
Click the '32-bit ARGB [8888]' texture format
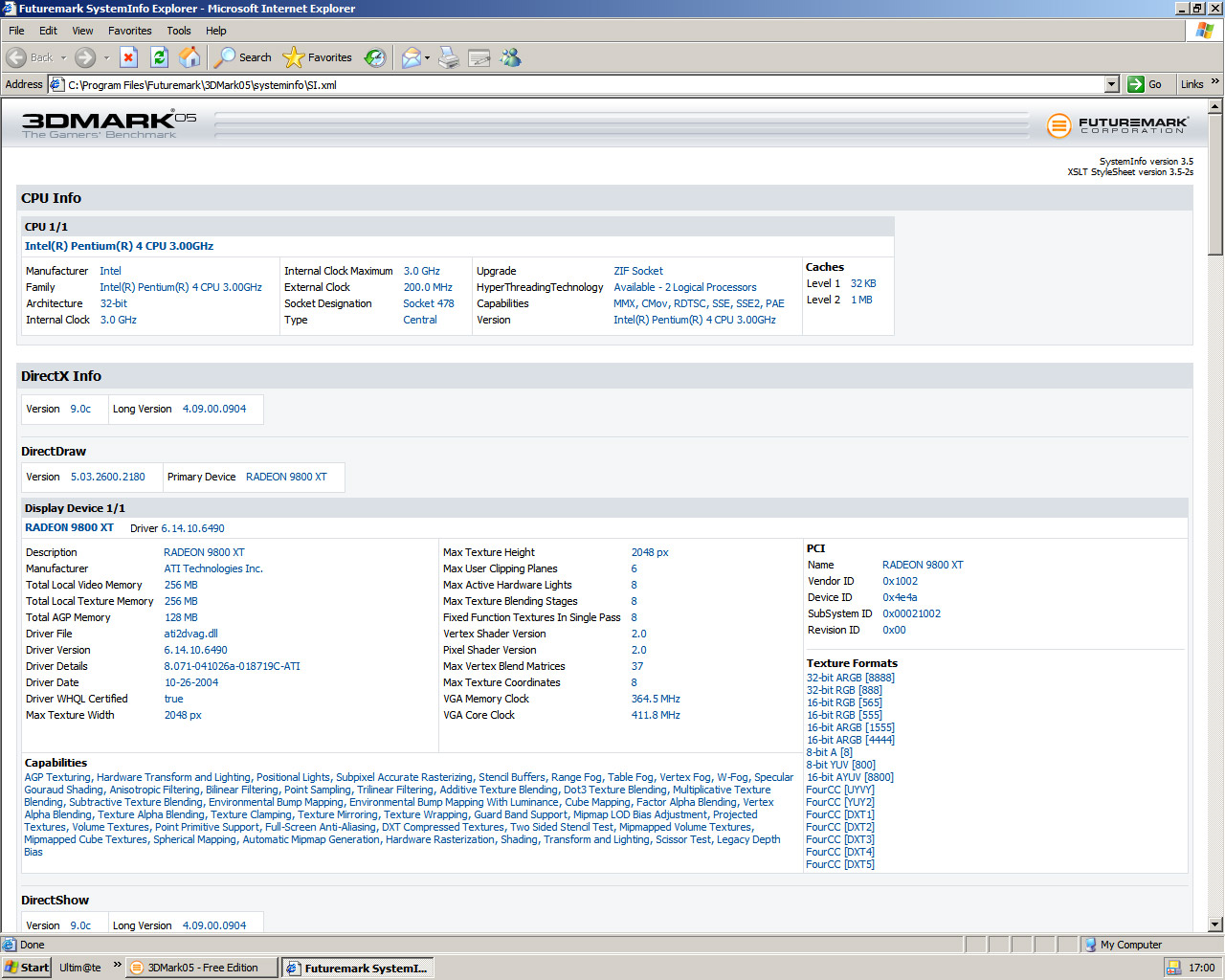pos(851,678)
